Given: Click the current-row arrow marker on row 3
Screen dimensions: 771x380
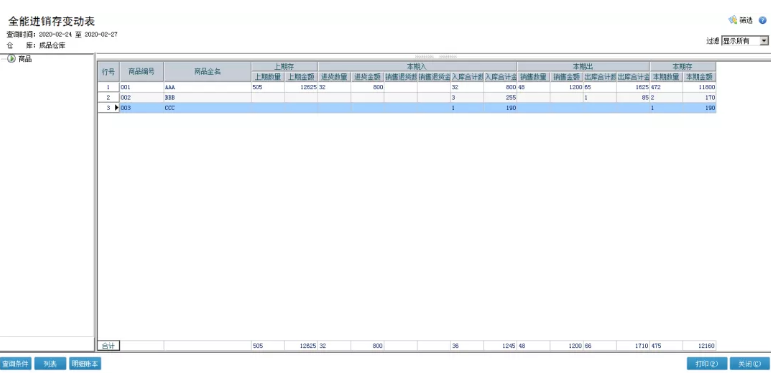Looking at the screenshot, I should coord(117,108).
